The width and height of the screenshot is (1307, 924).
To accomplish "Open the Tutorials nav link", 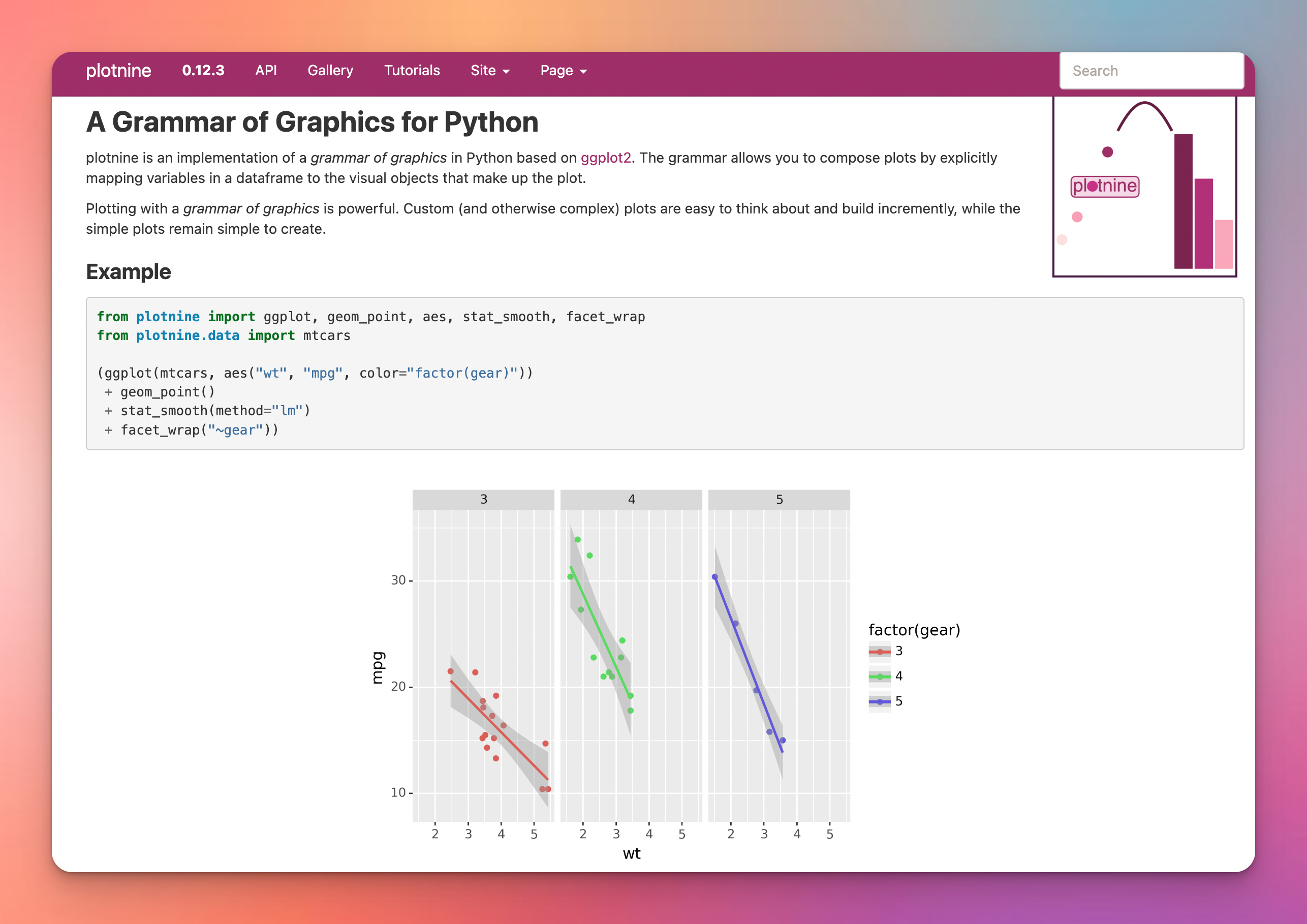I will (x=412, y=71).
